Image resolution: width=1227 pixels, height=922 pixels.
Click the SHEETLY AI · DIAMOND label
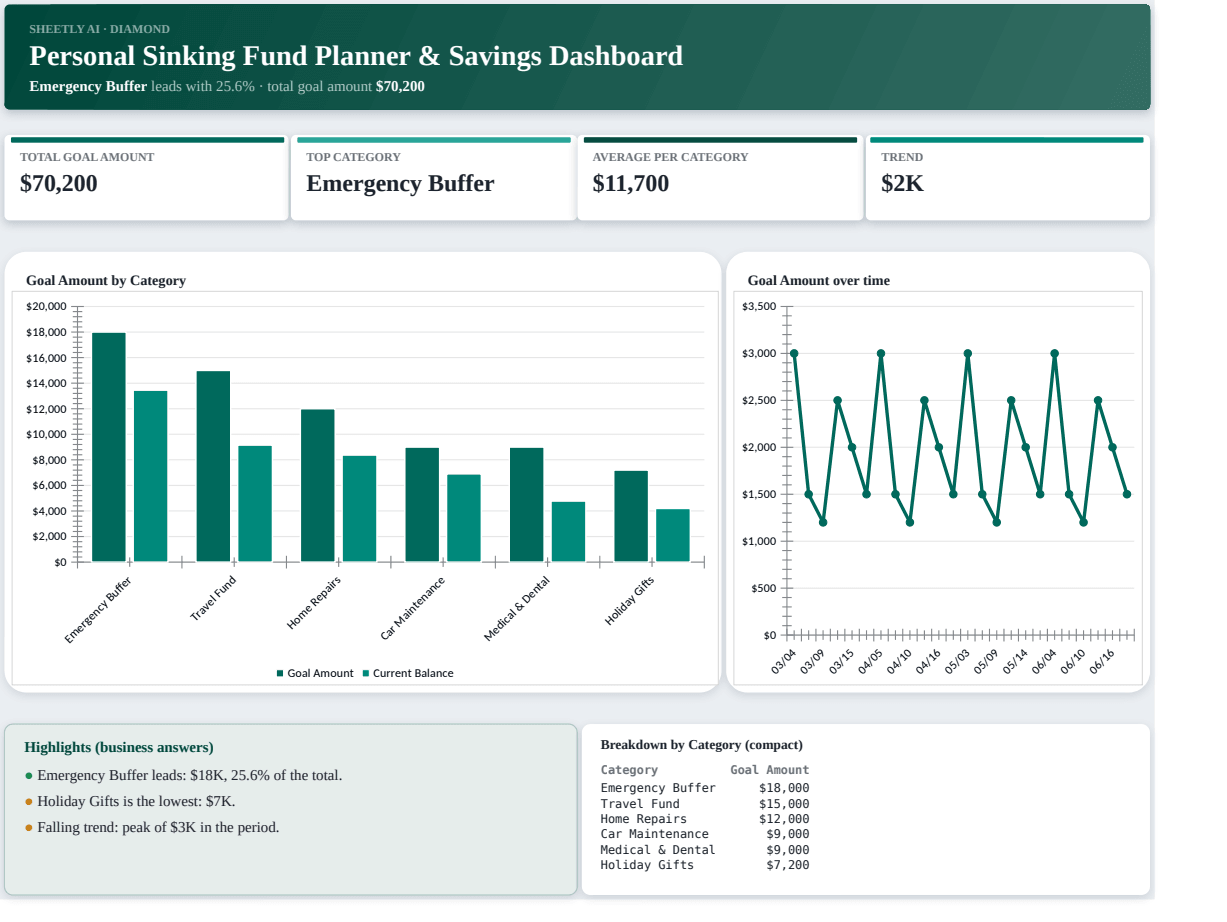(99, 29)
